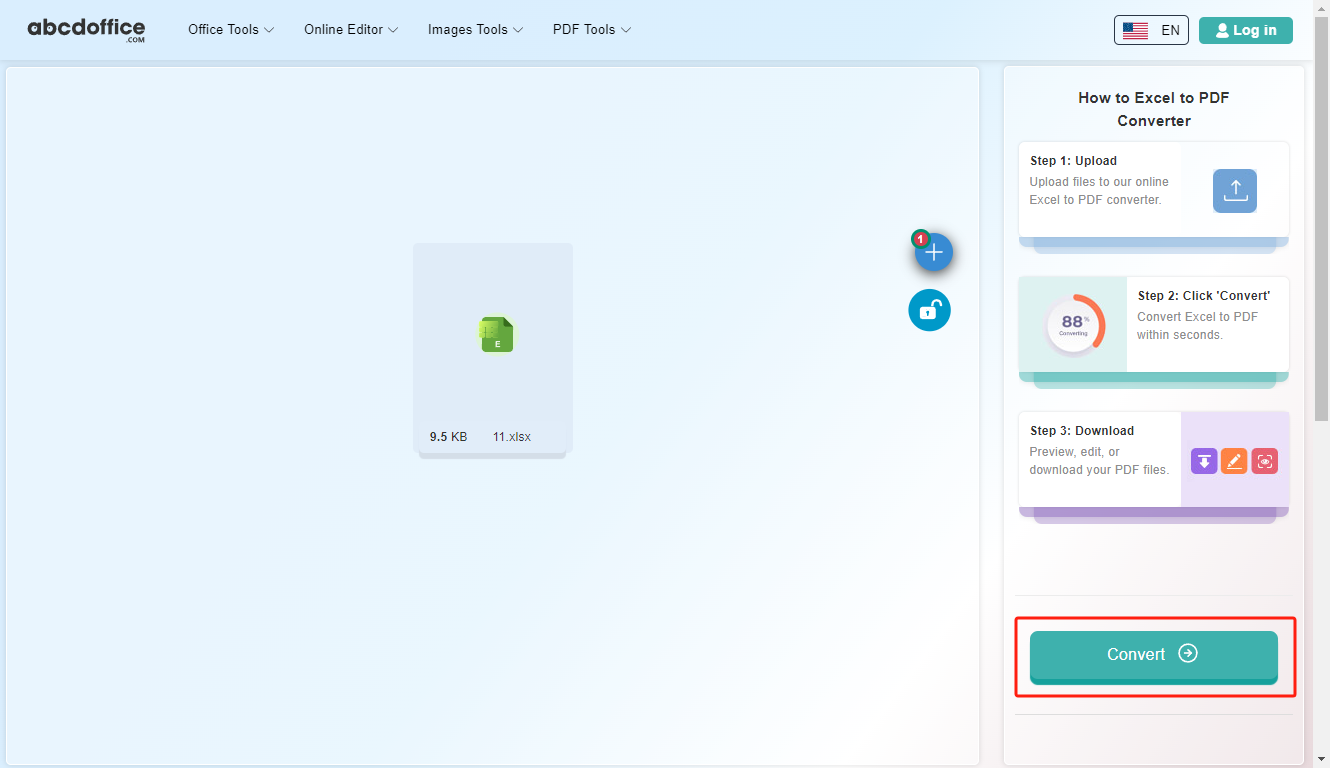
Task: Open the Office Tools dropdown menu
Action: click(x=230, y=30)
